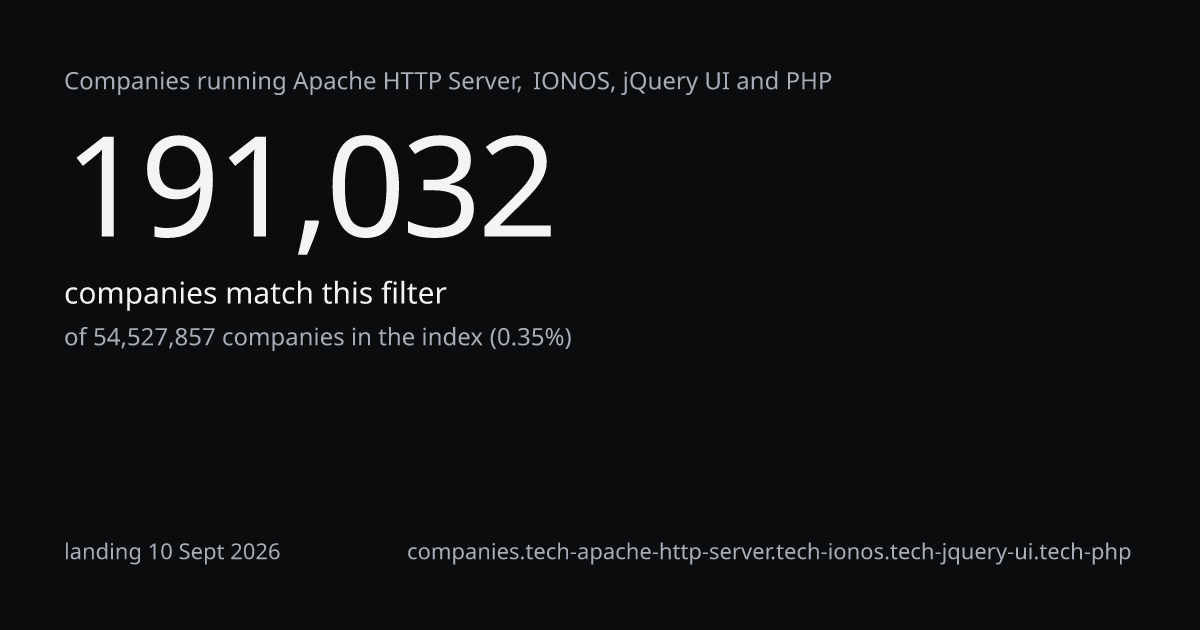The height and width of the screenshot is (630, 1200).
Task: Select the 'Apache HTTP Server' text in the heading
Action: (405, 81)
